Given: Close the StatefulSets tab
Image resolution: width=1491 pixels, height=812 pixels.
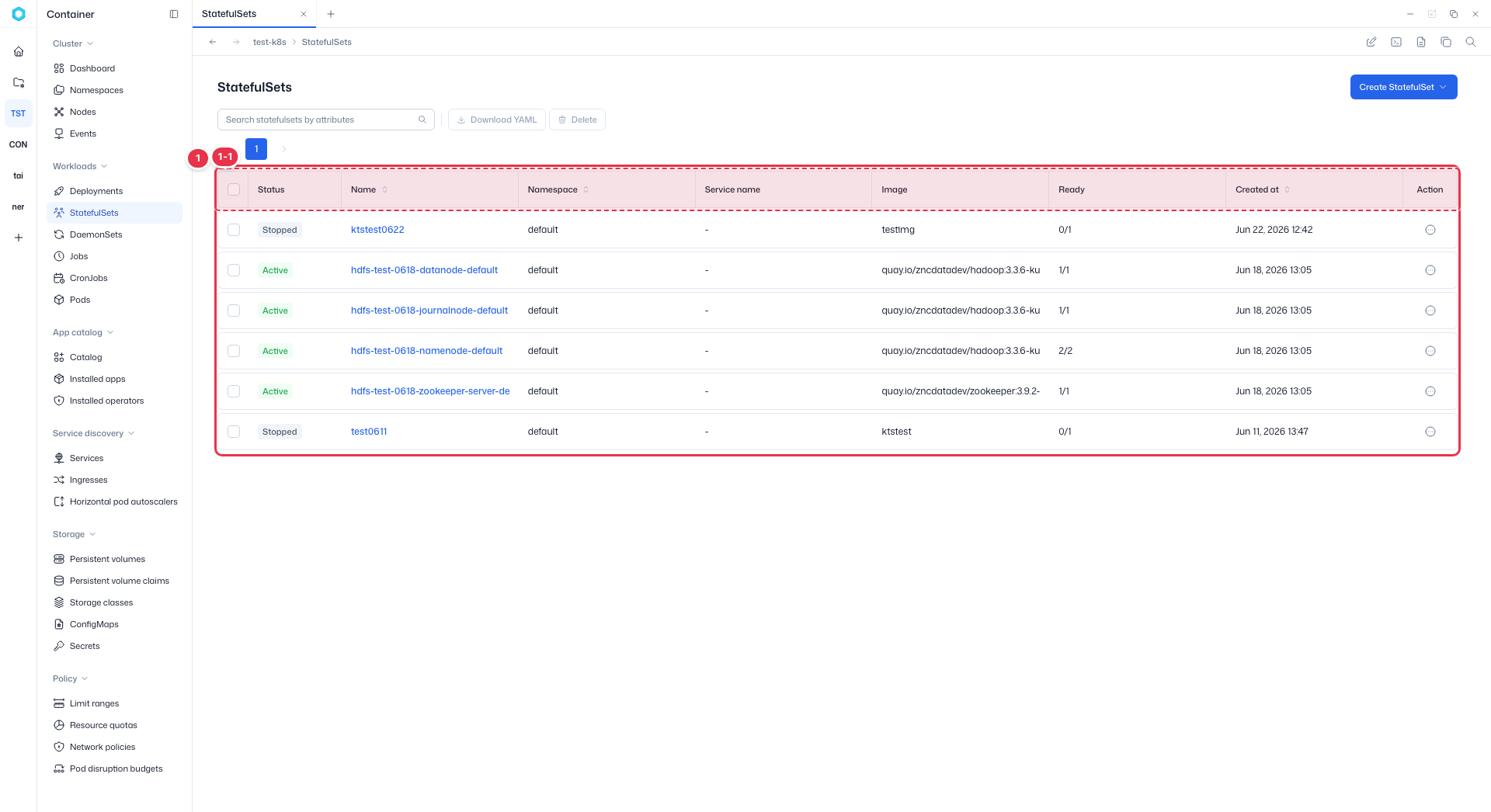Looking at the screenshot, I should [x=304, y=14].
